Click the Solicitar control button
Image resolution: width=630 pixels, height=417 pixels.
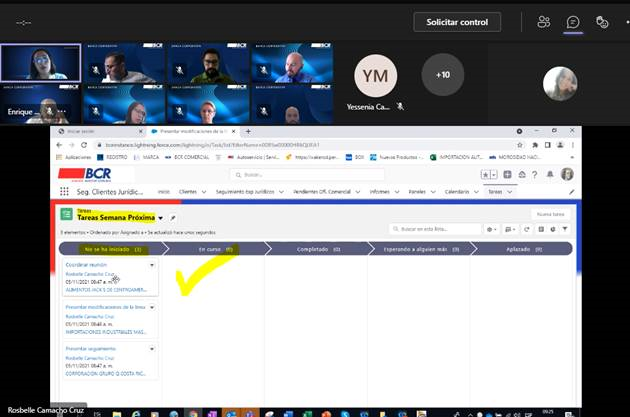point(457,22)
